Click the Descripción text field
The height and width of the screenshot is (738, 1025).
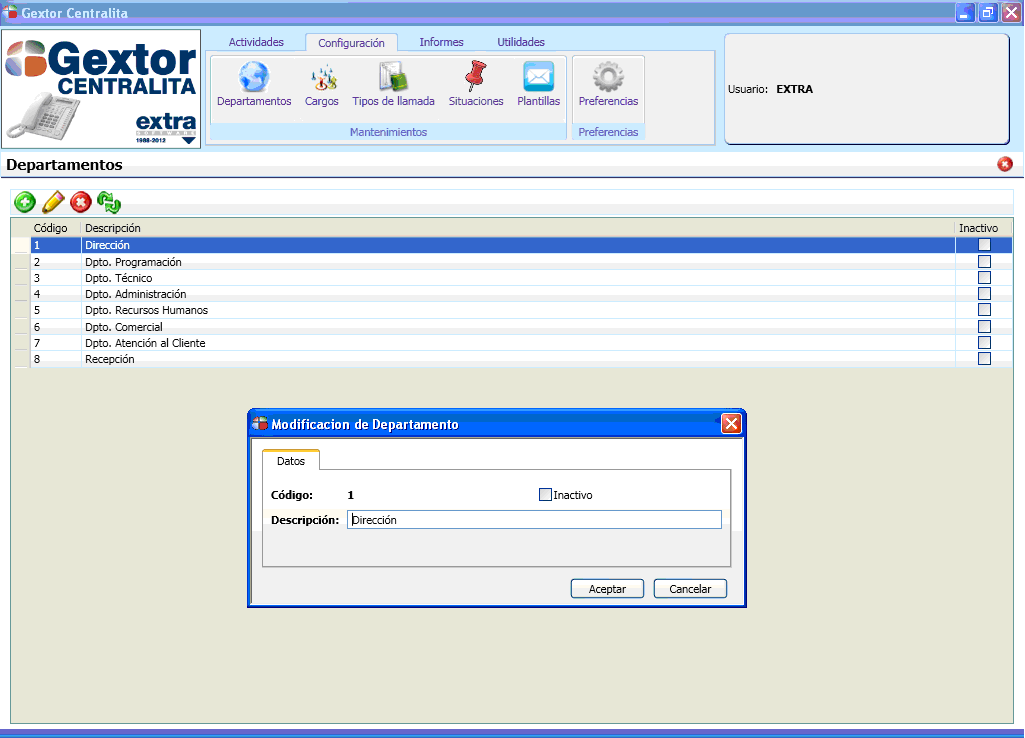[534, 520]
